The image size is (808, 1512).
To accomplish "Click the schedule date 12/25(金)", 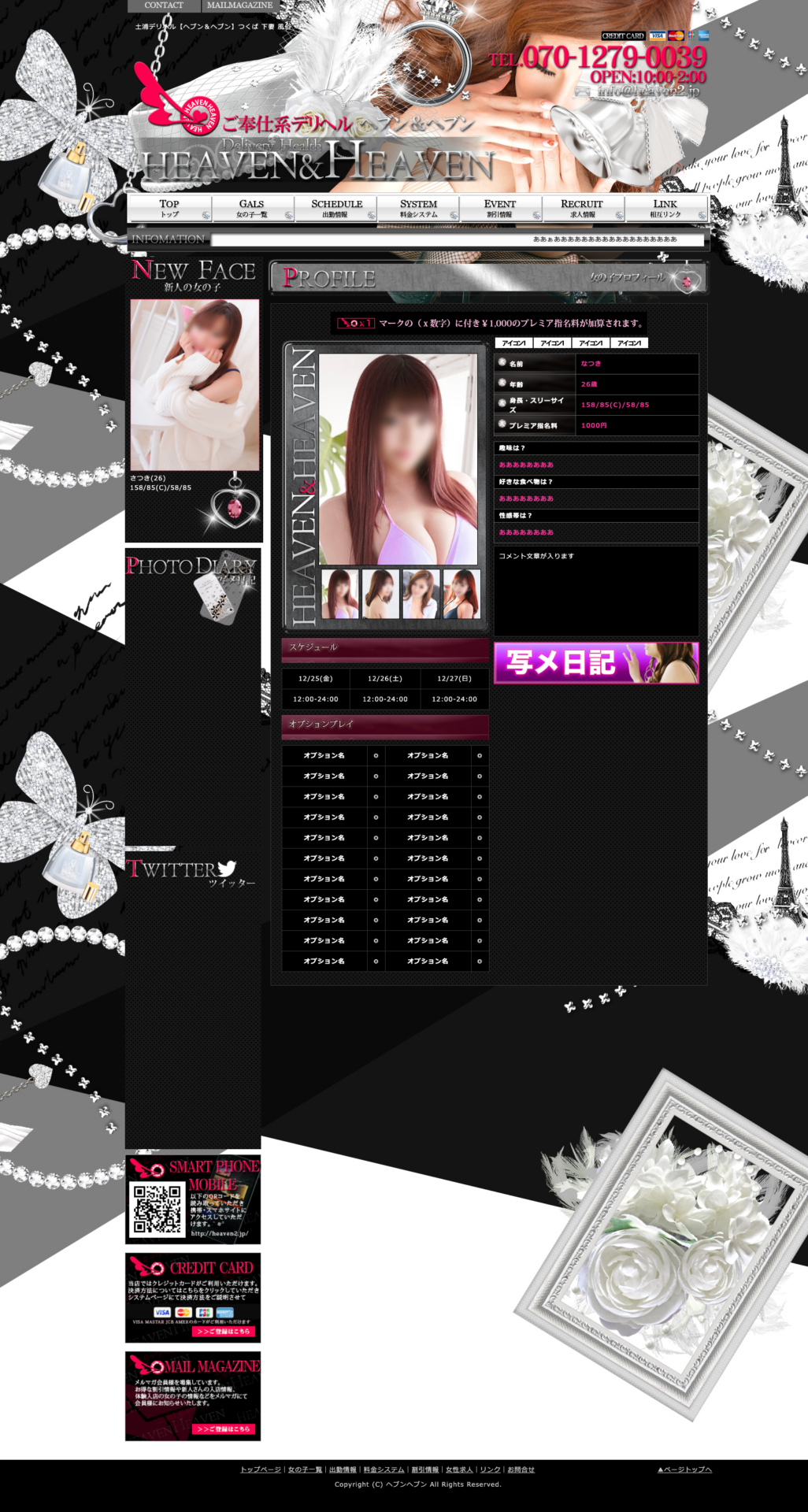I will point(316,678).
